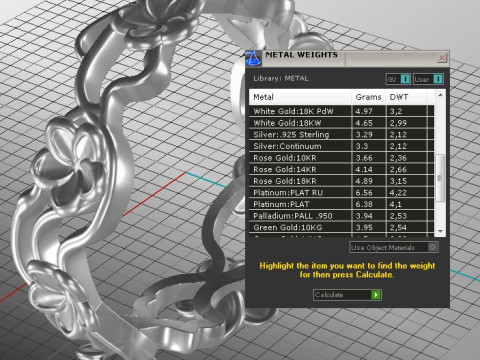Select the White Gold:18K PdW row

coord(341,111)
